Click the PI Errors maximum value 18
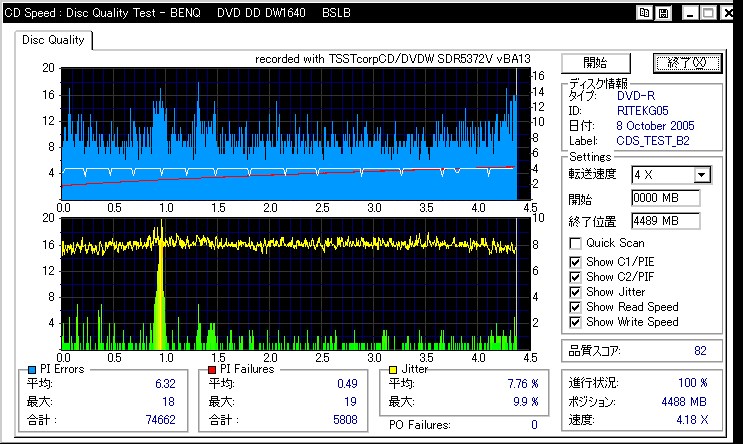The width and height of the screenshot is (743, 444). click(x=169, y=402)
